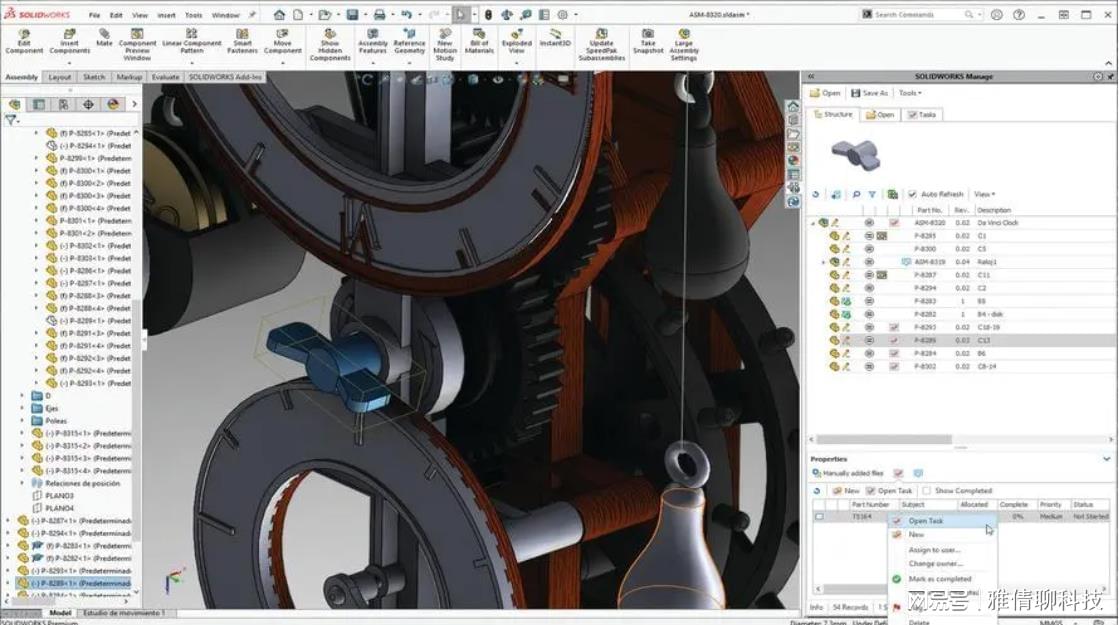The width and height of the screenshot is (1119, 625).
Task: Open the Options gear icon
Action: [562, 14]
